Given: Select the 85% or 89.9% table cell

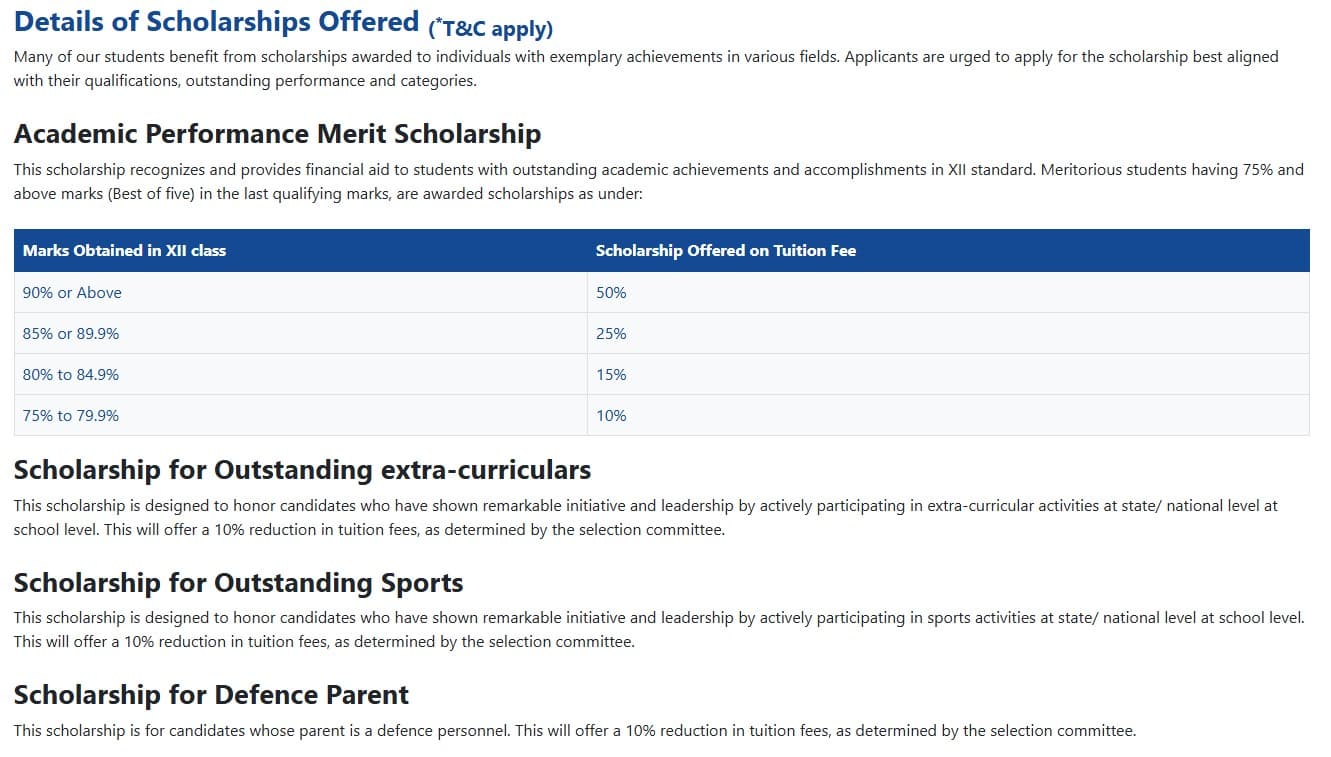Looking at the screenshot, I should click(x=71, y=334).
